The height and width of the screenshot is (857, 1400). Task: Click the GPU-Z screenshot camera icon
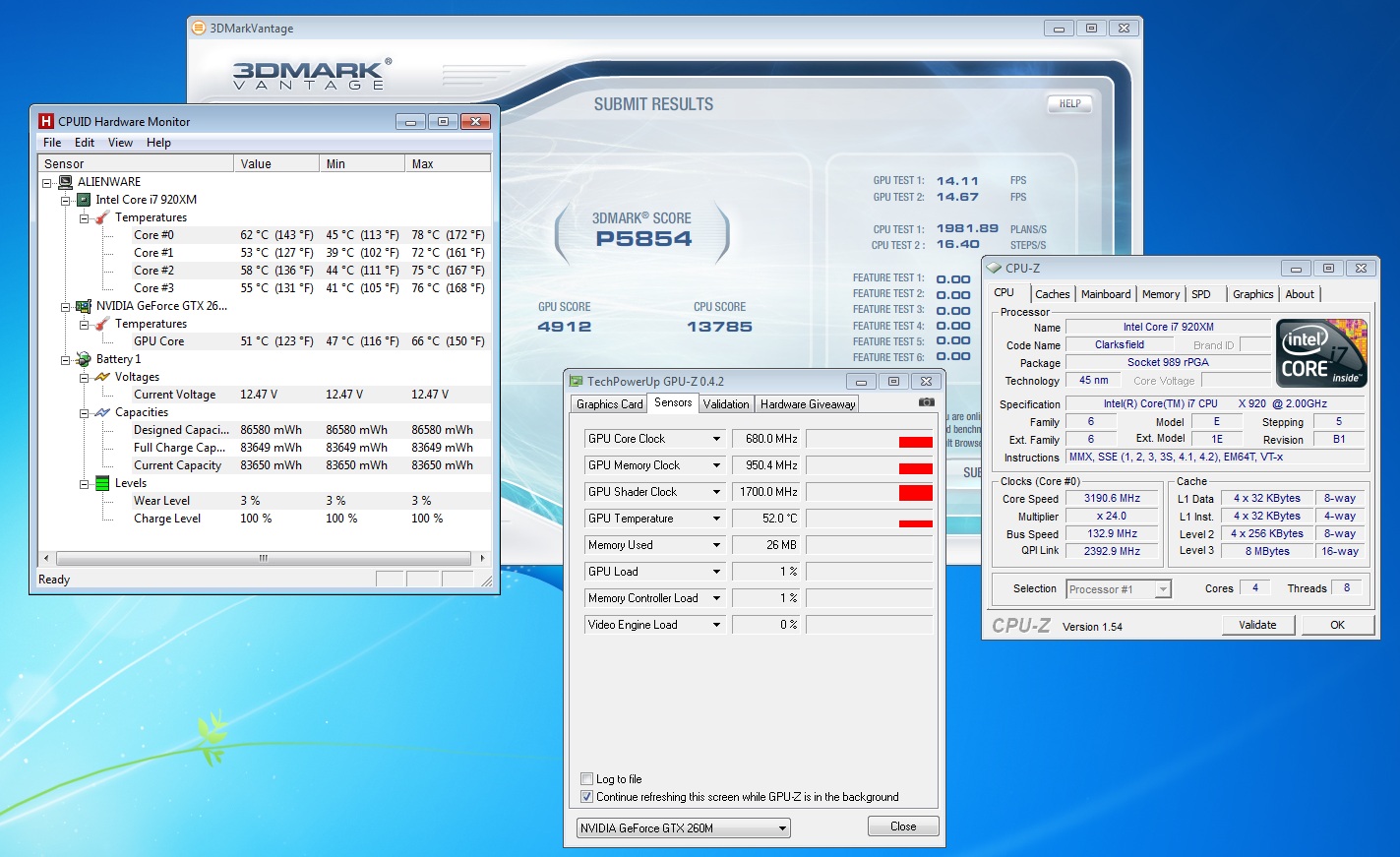tap(926, 402)
